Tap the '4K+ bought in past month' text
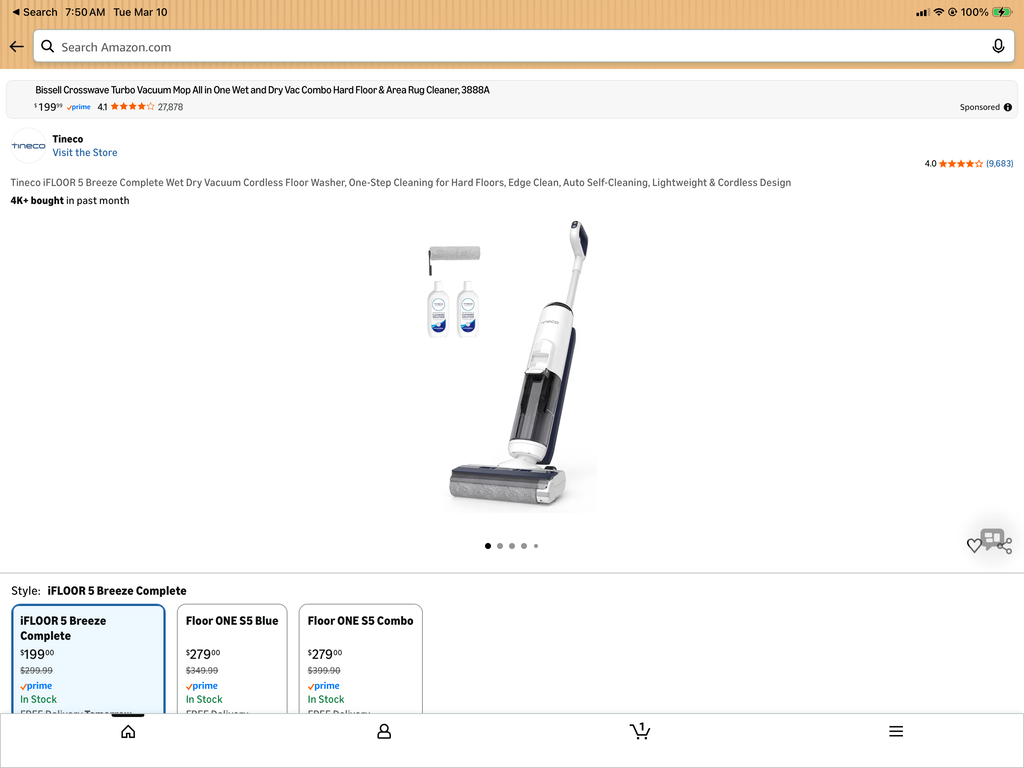1024x768 pixels. (x=70, y=200)
